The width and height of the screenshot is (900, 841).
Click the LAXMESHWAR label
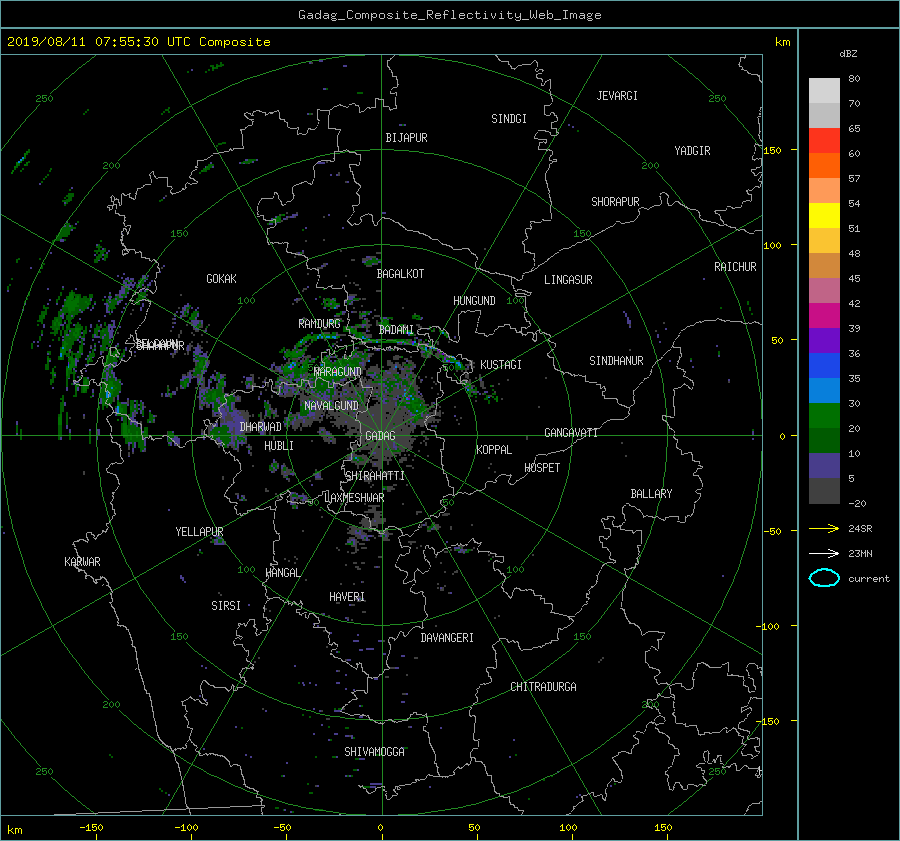click(x=354, y=498)
